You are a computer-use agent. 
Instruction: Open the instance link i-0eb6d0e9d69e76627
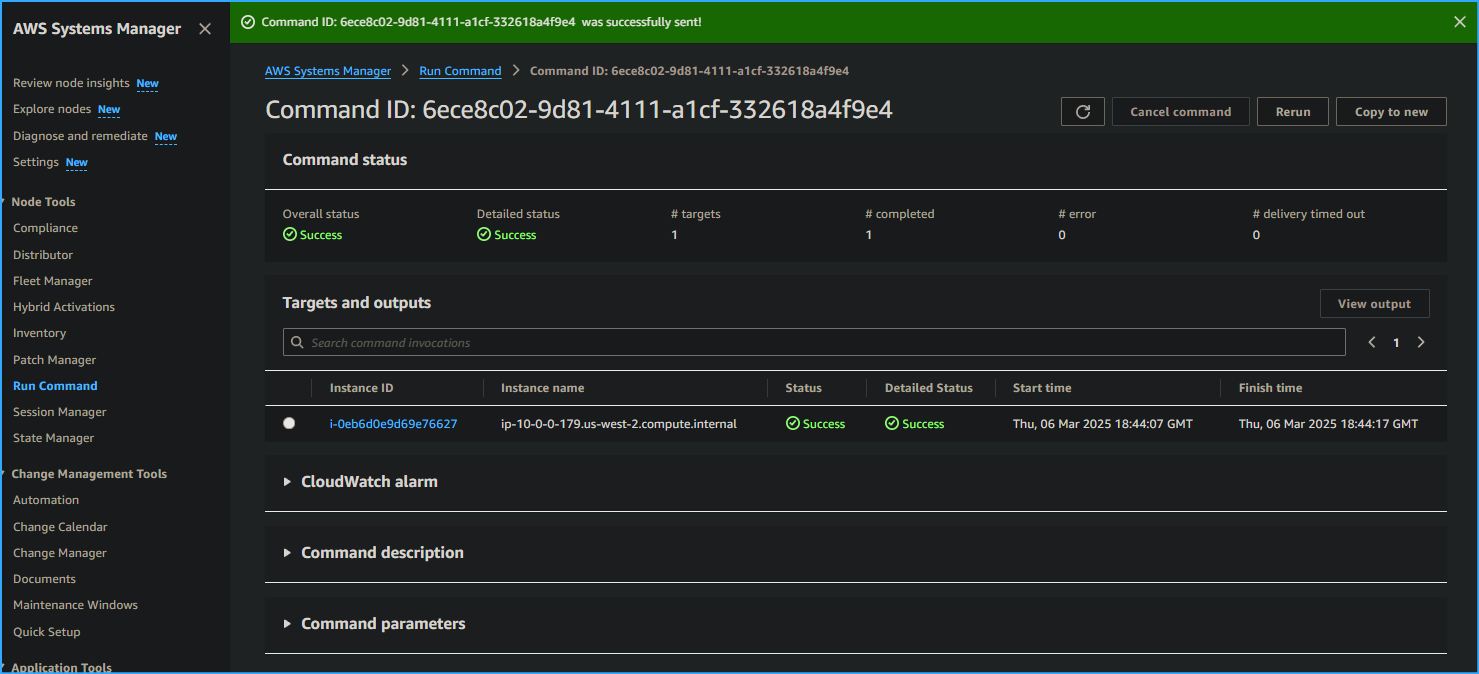(392, 423)
